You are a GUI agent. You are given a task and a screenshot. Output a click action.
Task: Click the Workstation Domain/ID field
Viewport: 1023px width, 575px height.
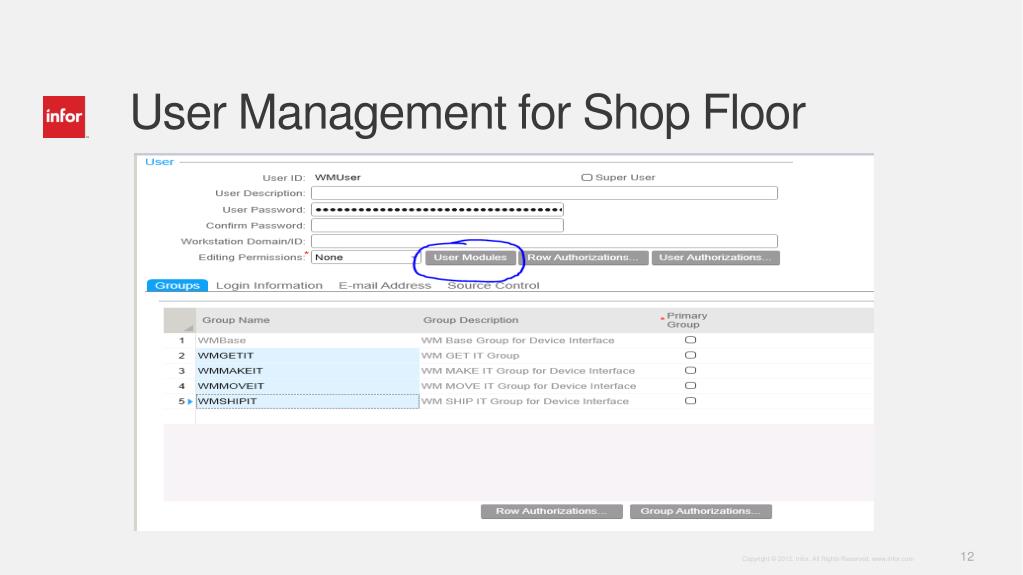[x=544, y=241]
